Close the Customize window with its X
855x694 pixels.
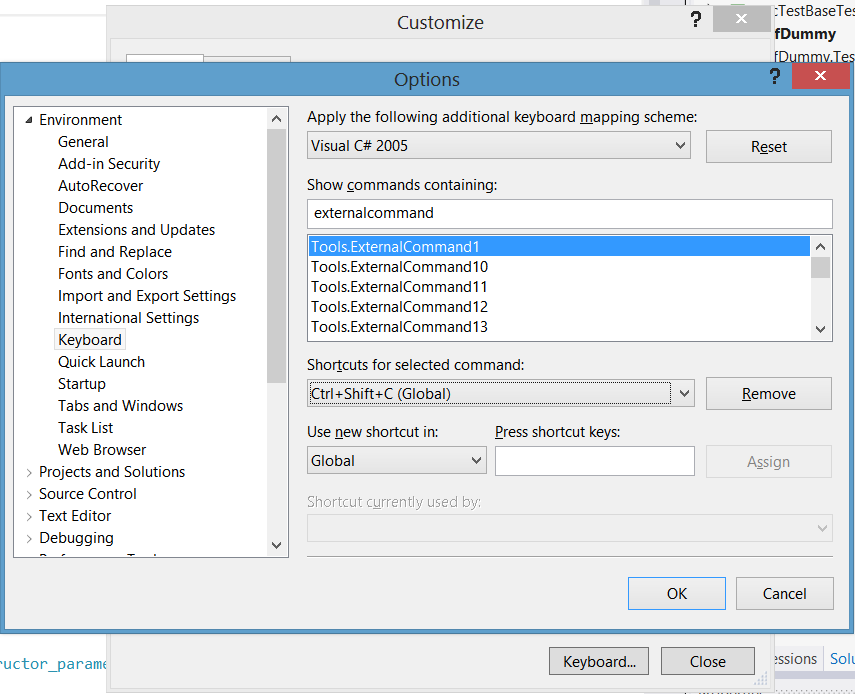[x=741, y=19]
